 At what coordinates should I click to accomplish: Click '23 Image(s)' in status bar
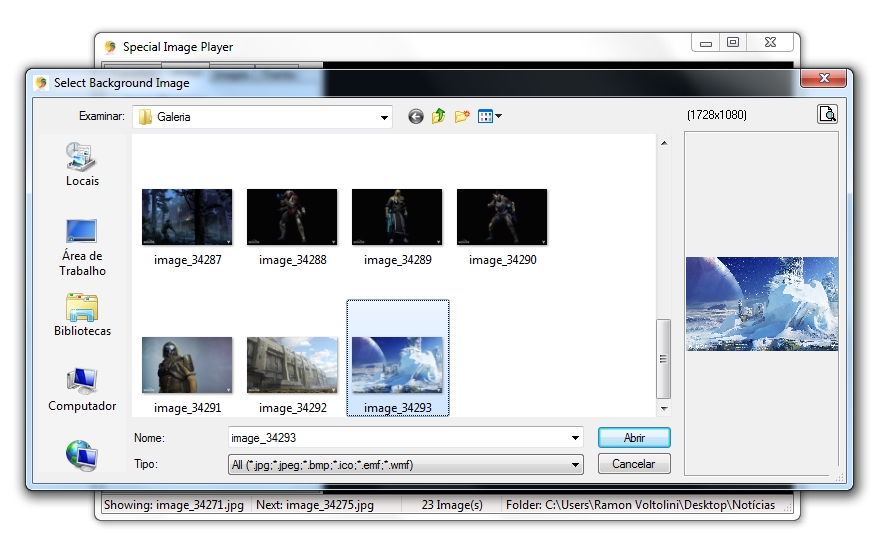pos(452,505)
